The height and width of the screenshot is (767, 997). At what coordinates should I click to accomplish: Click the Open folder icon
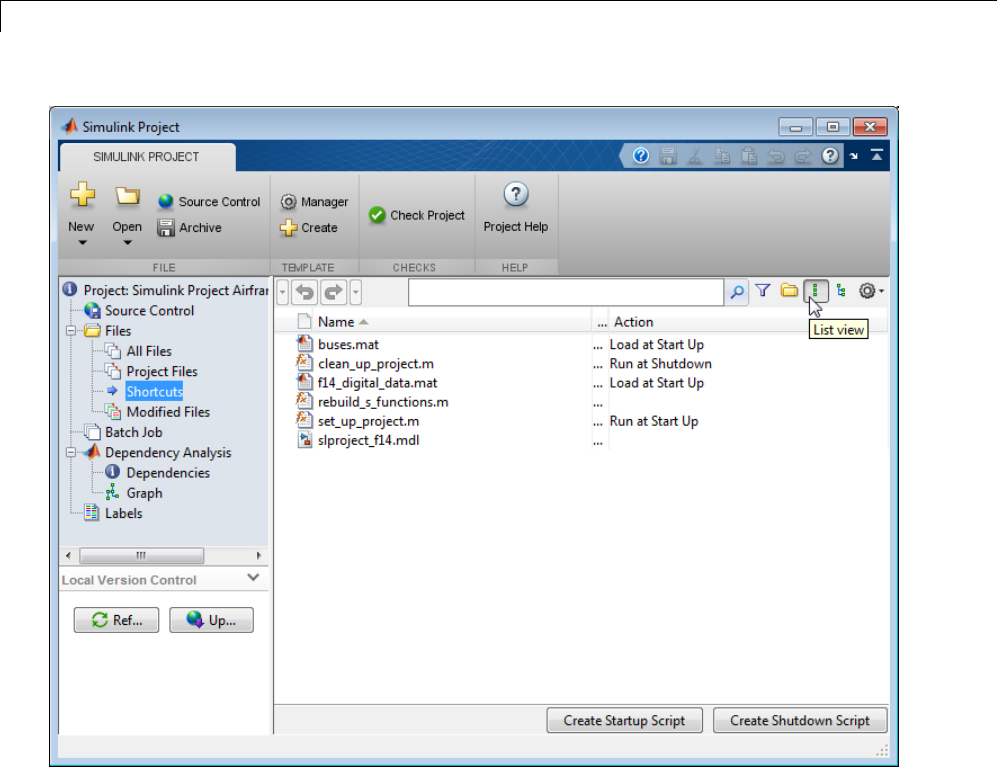(127, 196)
